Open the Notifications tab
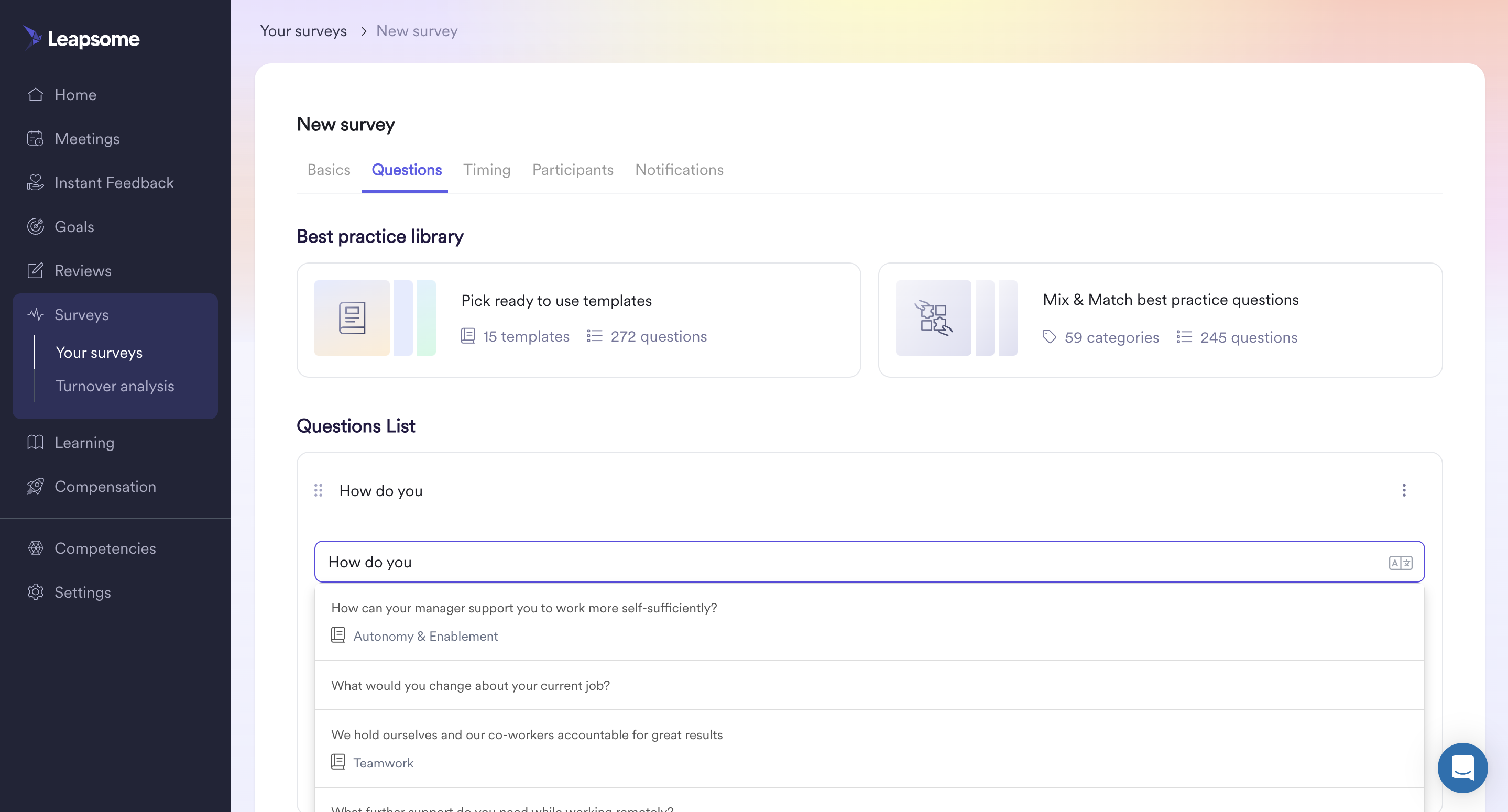The image size is (1508, 812). point(679,170)
